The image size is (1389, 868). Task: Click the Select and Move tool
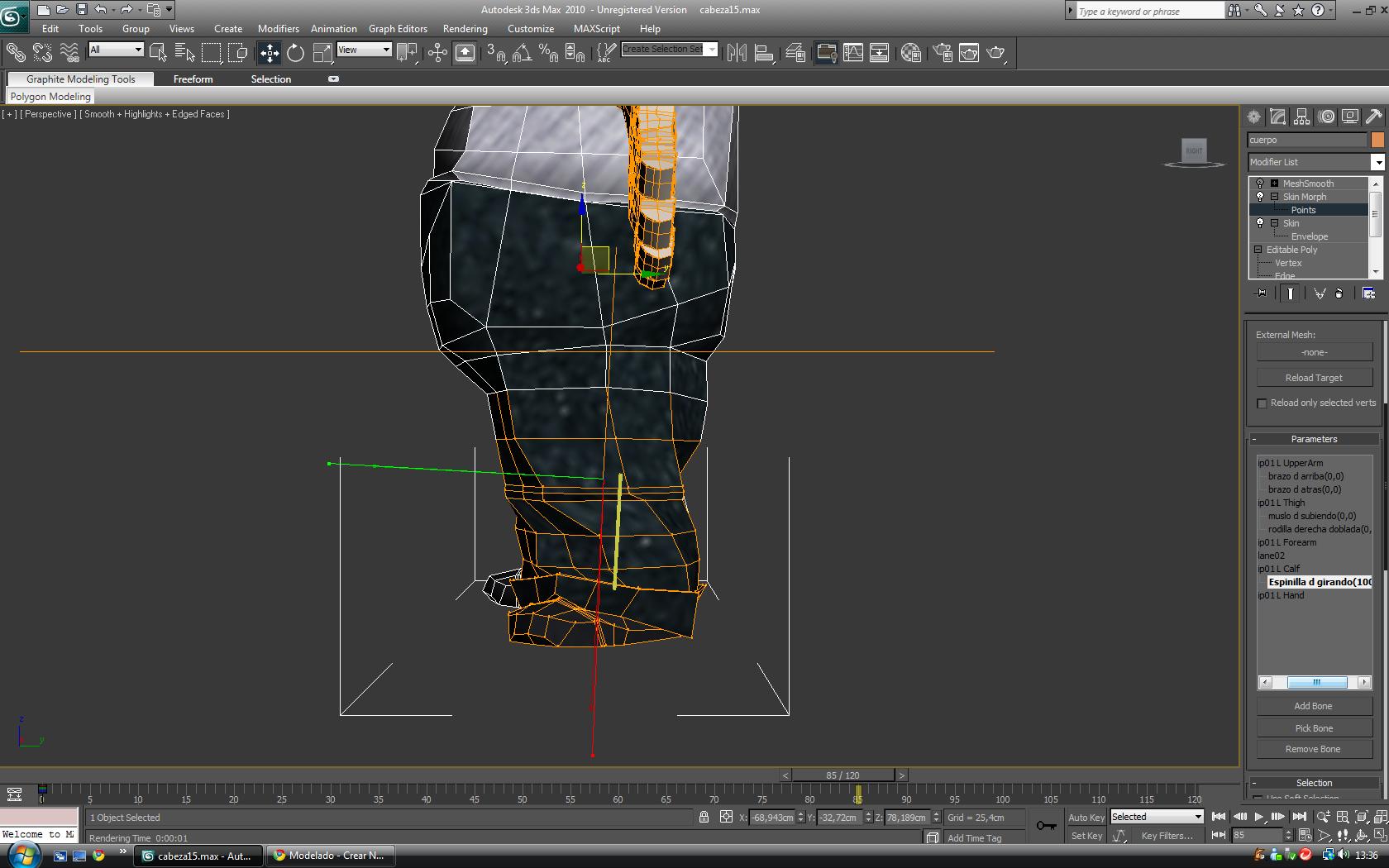[x=270, y=54]
